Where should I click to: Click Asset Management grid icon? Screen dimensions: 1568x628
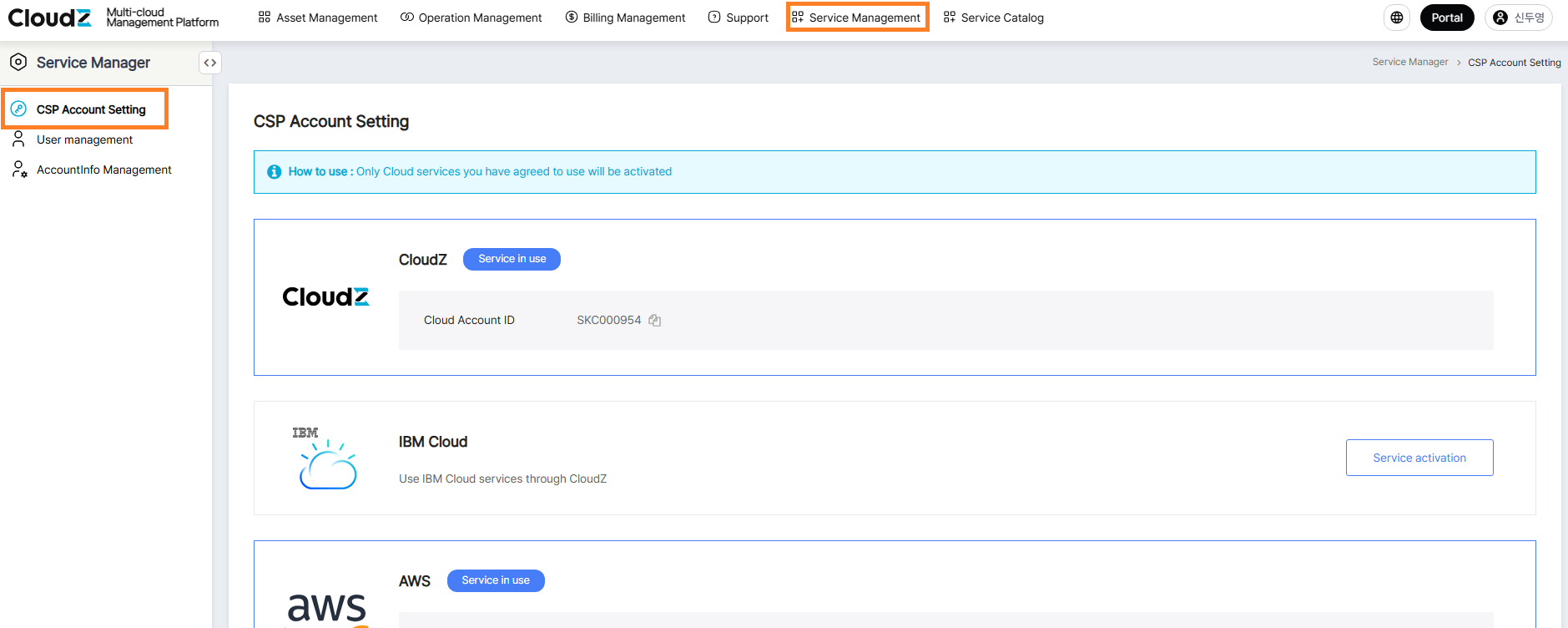pyautogui.click(x=265, y=17)
